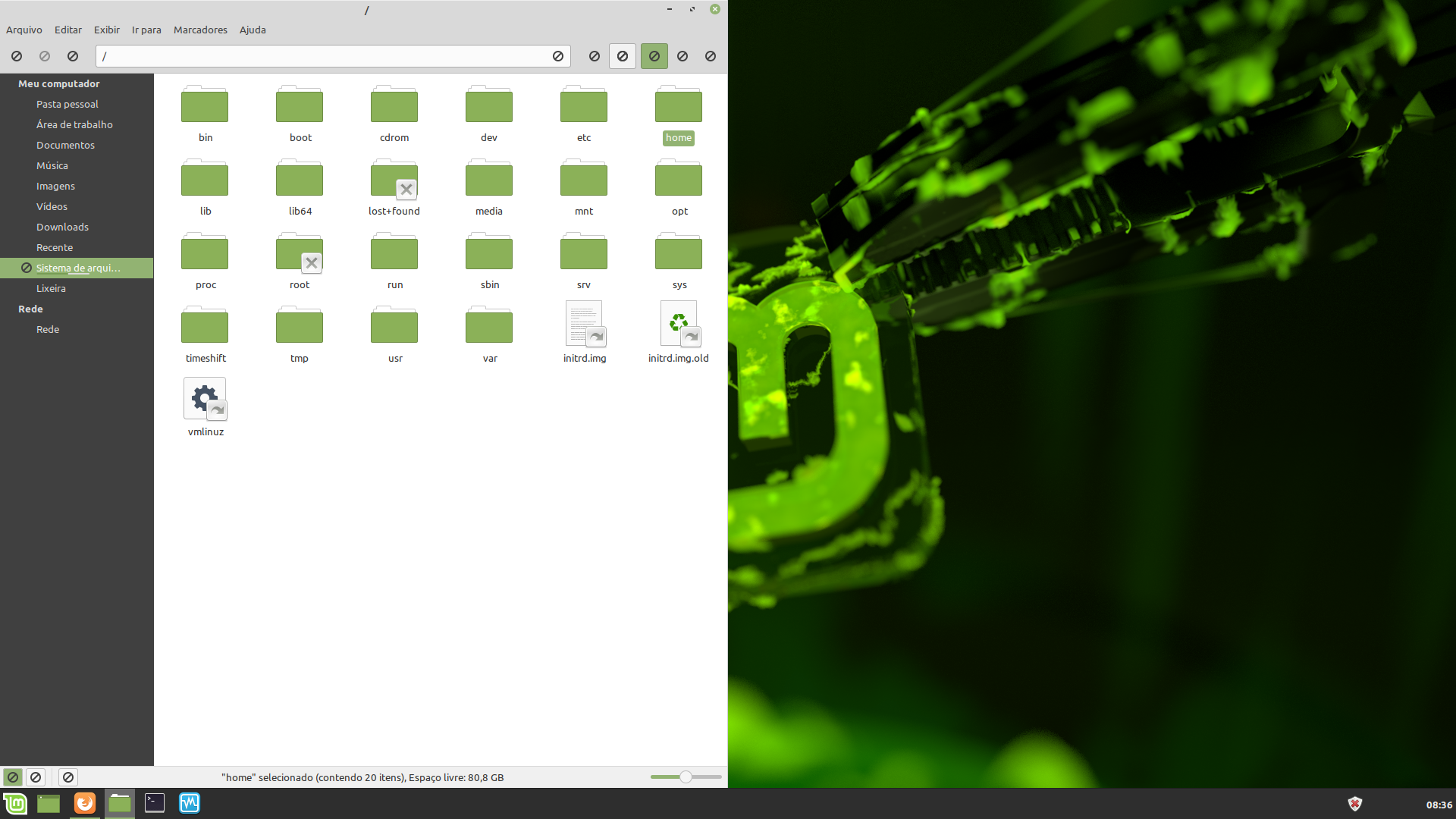The width and height of the screenshot is (1456, 819).
Task: Open the Editar menu
Action: coord(68,30)
